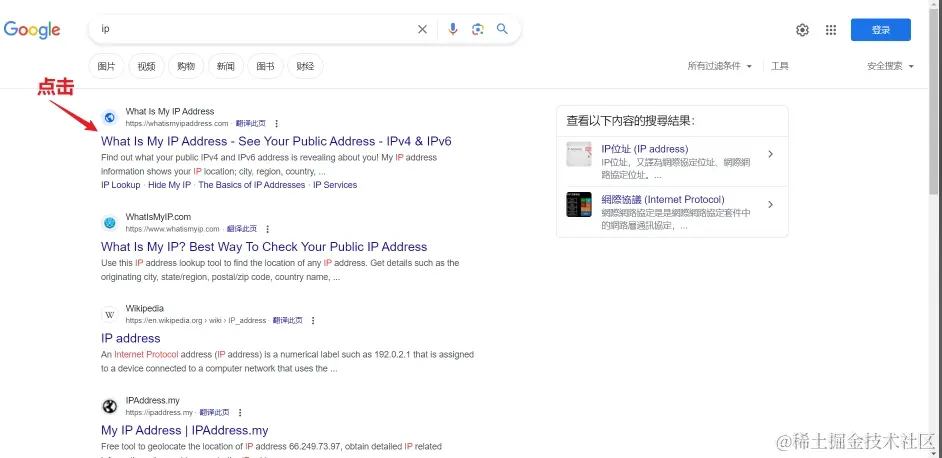Expand the 網際協議 (Internet Protocol) chevron

pyautogui.click(x=771, y=205)
